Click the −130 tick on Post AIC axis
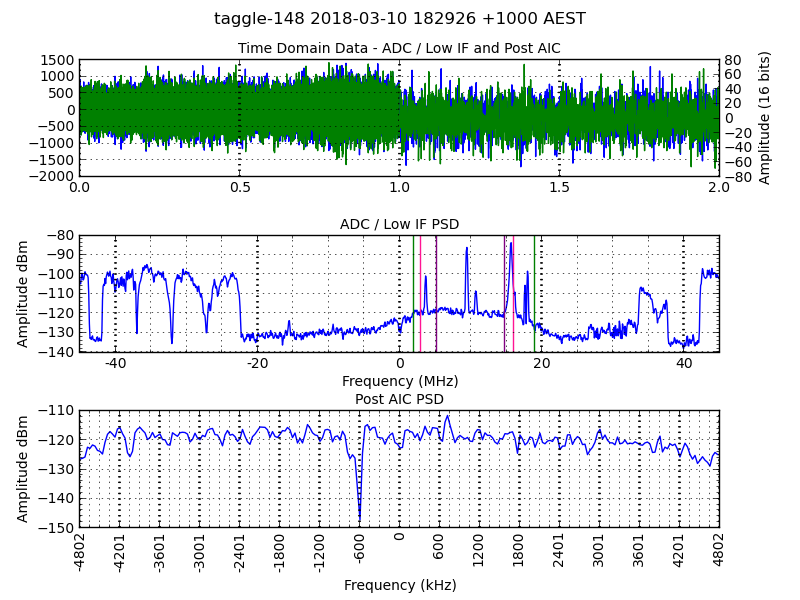 (x=57, y=469)
